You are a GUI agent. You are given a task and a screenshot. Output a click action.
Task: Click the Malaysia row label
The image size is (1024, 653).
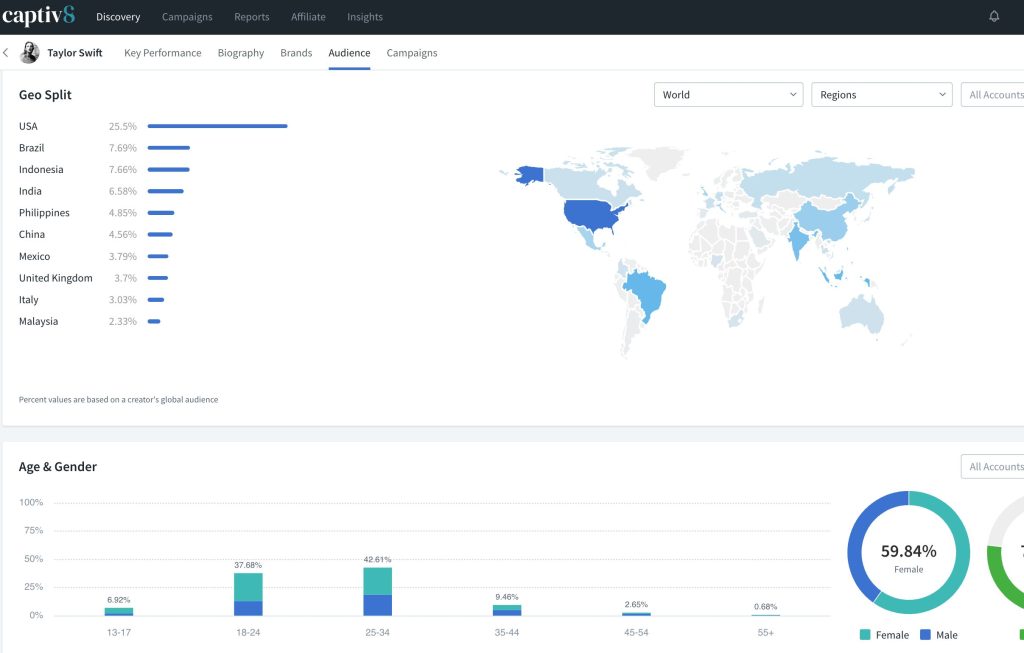(39, 321)
